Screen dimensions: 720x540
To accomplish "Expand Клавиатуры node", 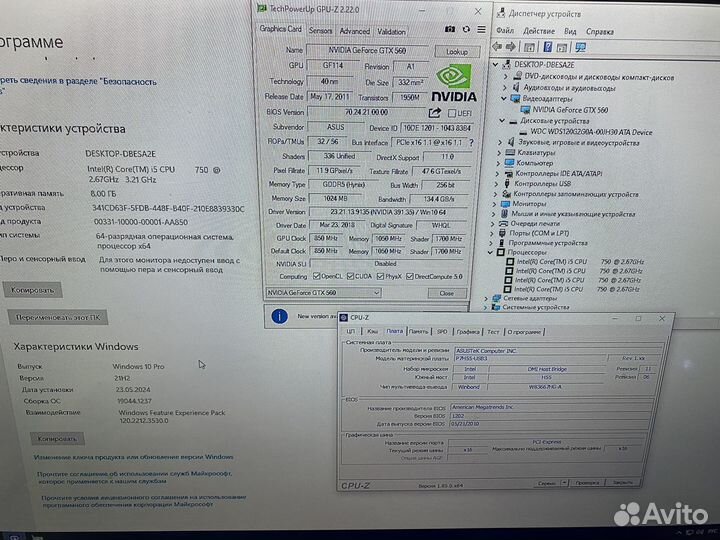I will click(499, 152).
